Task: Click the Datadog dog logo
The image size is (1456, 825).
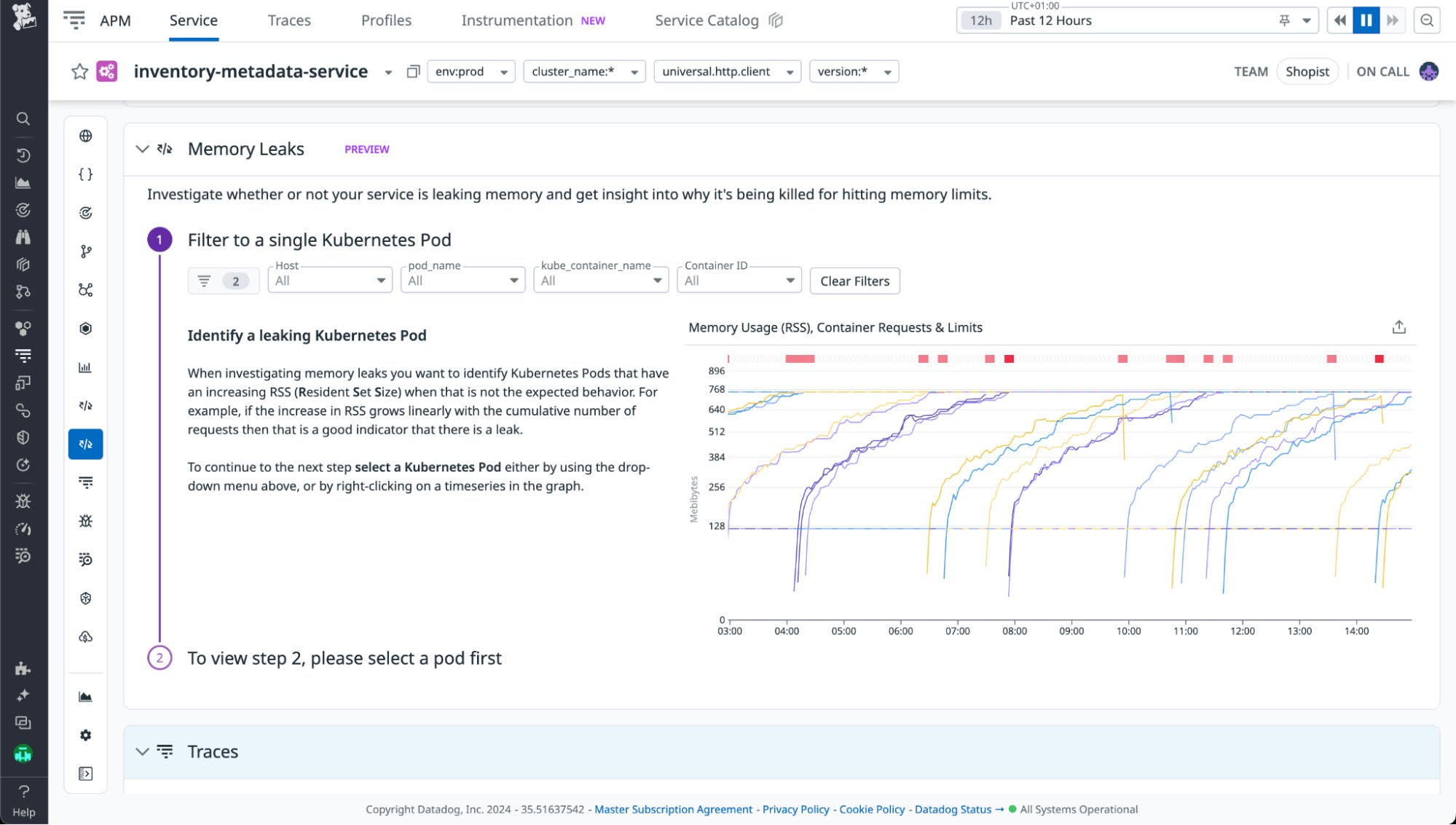Action: pyautogui.click(x=23, y=16)
